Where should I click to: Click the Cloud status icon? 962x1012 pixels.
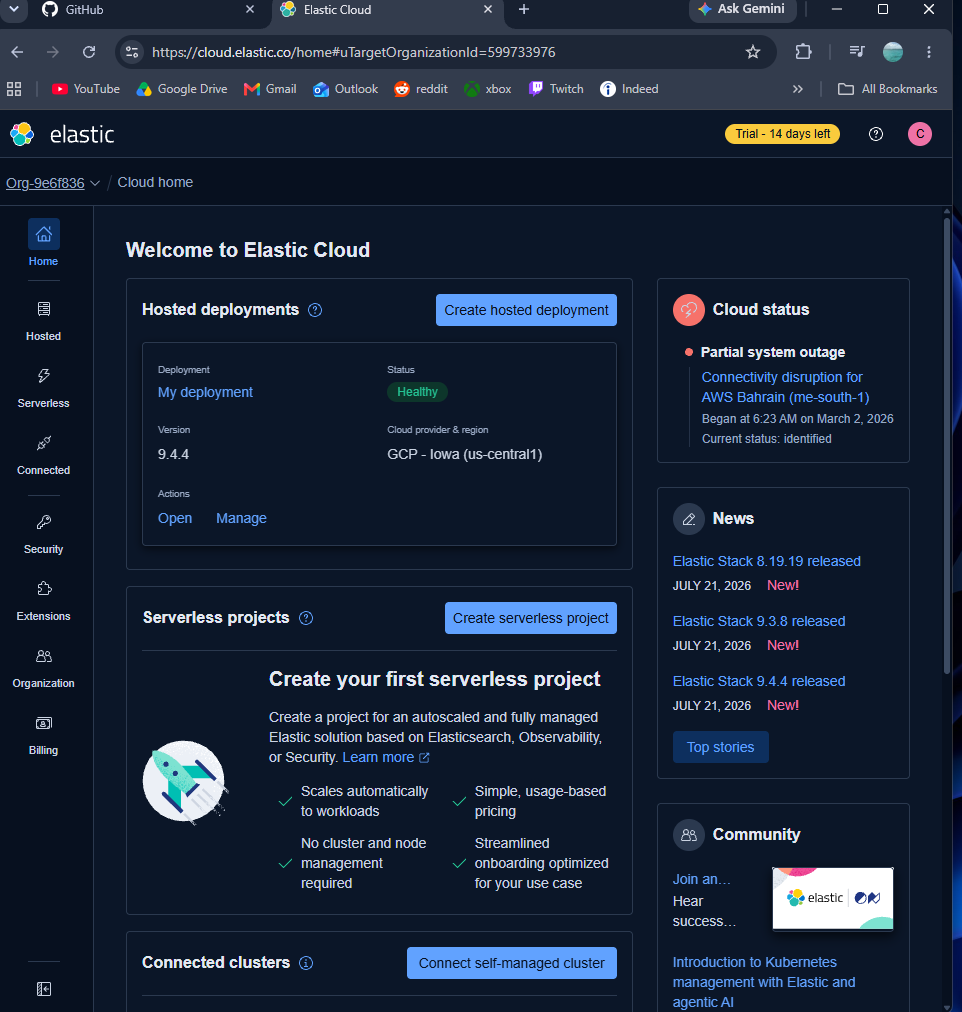coord(688,310)
